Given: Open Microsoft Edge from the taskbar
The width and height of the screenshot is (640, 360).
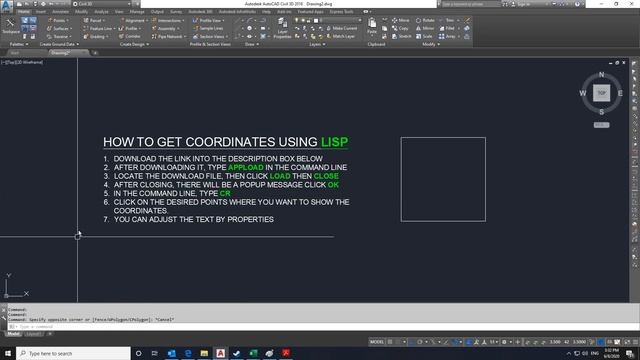Looking at the screenshot, I should pyautogui.click(x=188, y=353).
